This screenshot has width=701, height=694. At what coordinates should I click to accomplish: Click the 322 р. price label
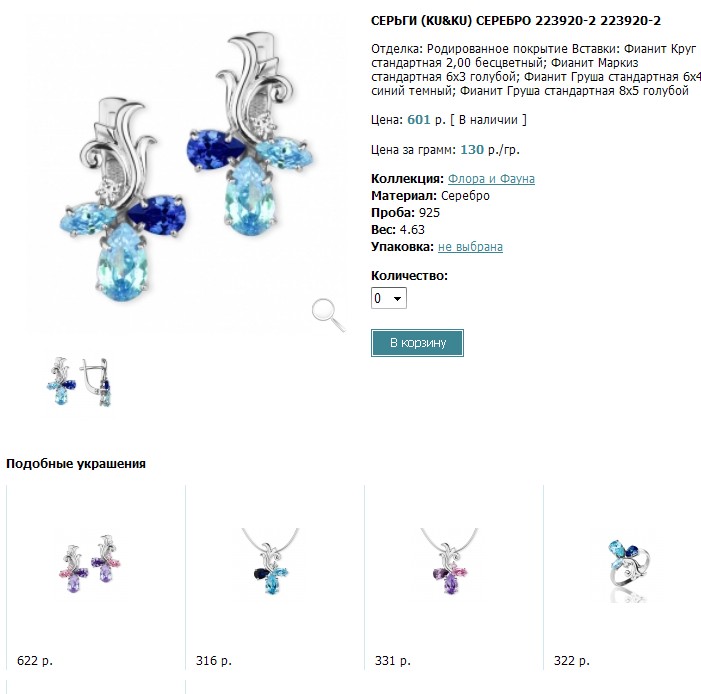click(572, 661)
